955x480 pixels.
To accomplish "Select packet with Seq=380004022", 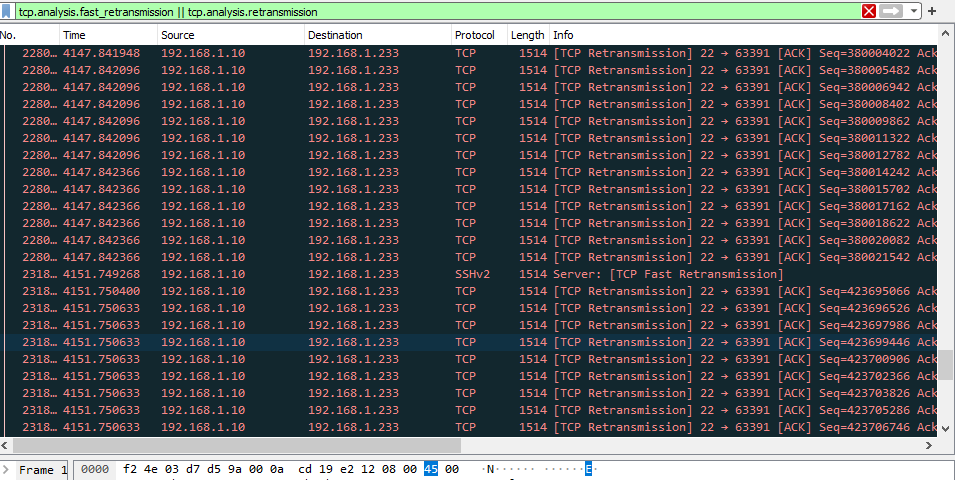I will [469, 53].
